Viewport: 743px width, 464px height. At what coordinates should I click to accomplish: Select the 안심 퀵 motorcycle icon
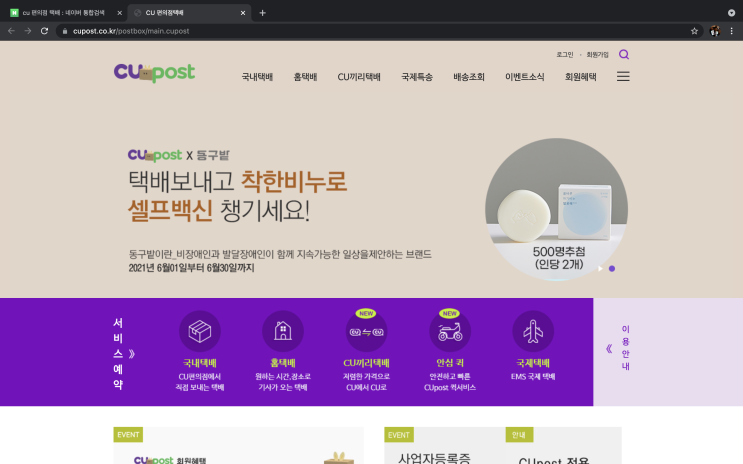click(450, 331)
